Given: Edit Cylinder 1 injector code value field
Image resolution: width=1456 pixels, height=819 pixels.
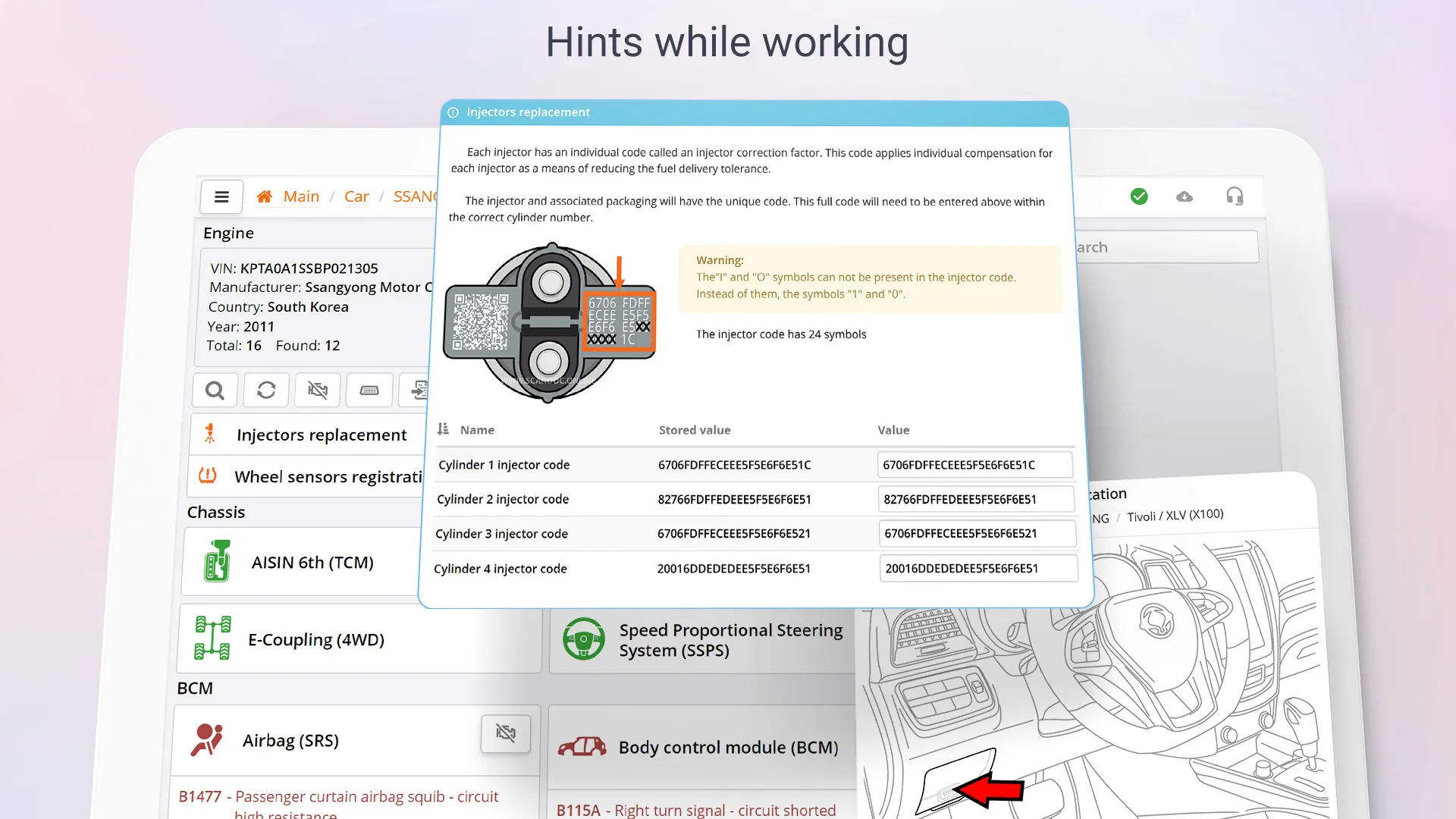Looking at the screenshot, I should pos(975,465).
